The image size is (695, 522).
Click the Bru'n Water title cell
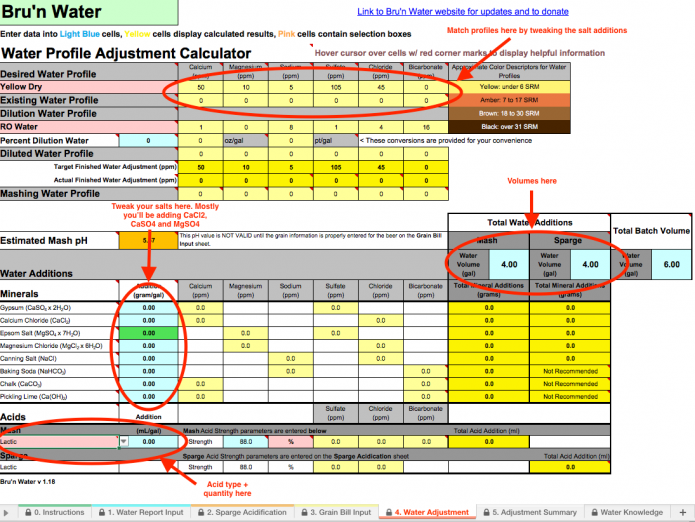click(89, 12)
